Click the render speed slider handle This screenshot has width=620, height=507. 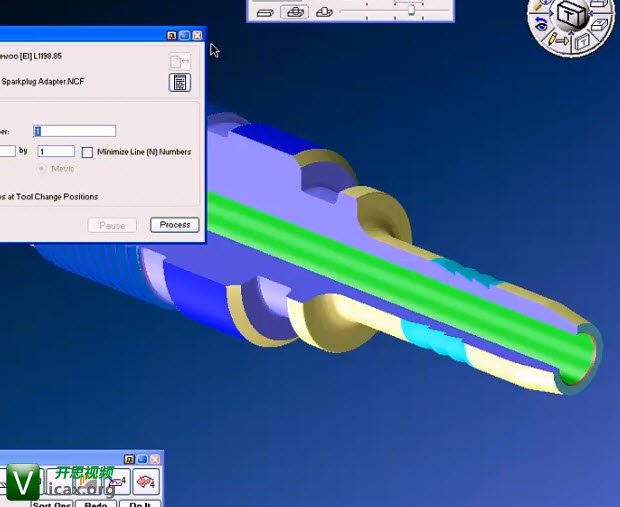(411, 10)
